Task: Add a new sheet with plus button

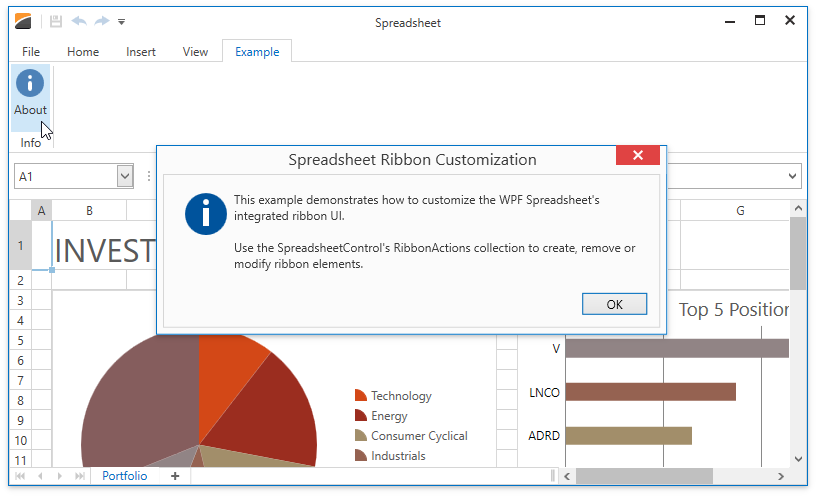Action: click(x=175, y=476)
